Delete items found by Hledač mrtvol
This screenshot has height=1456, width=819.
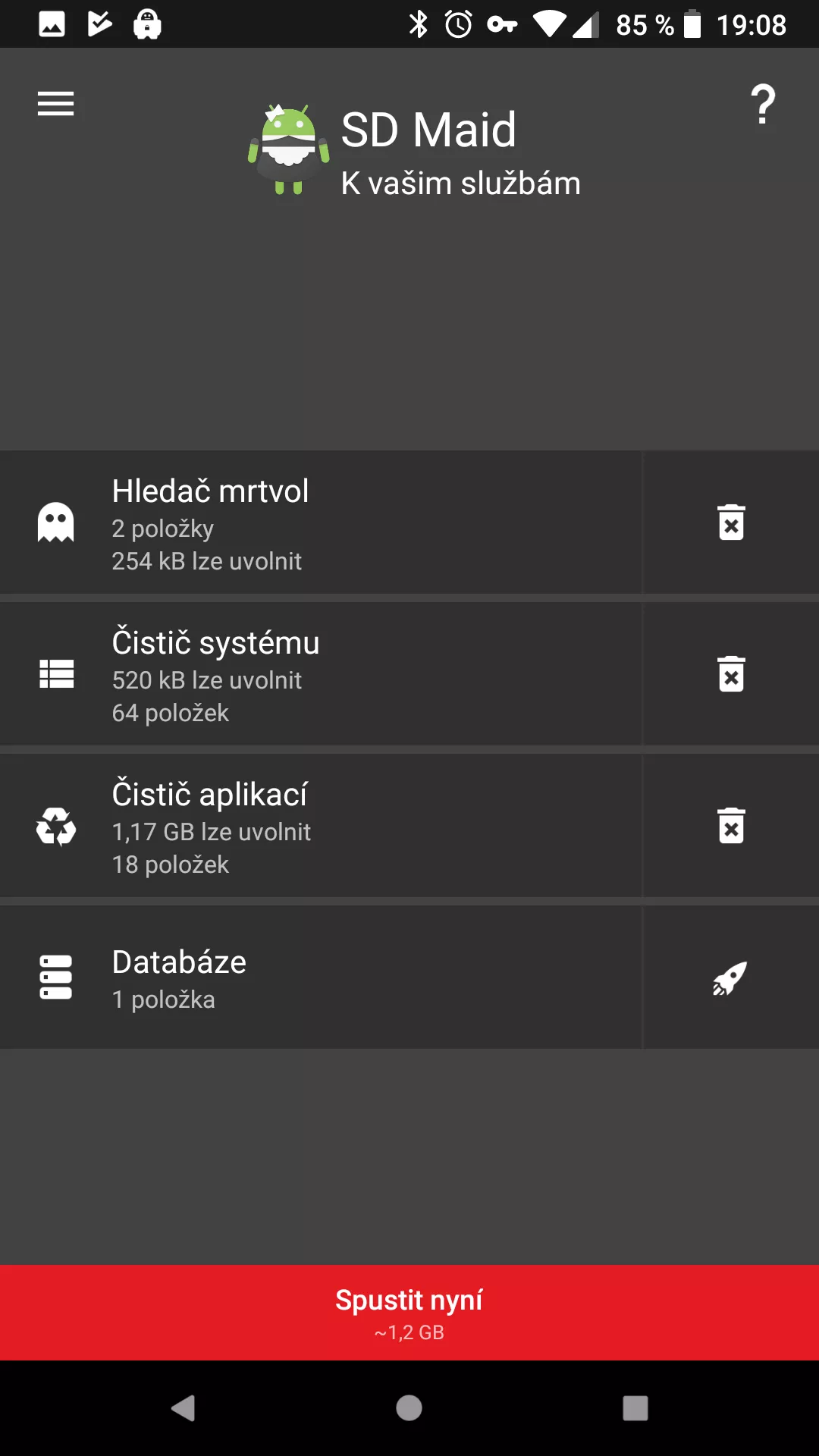(x=731, y=522)
